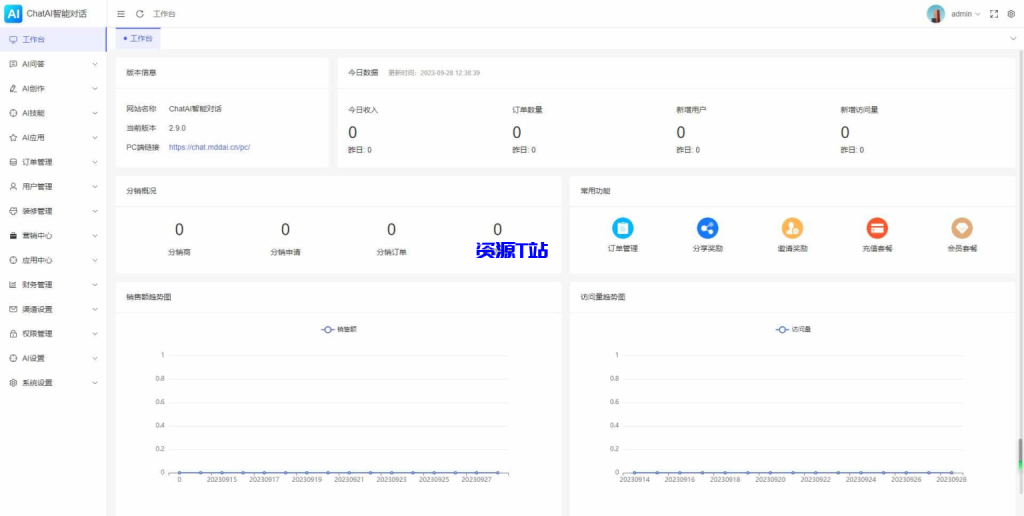This screenshot has width=1024, height=516.
Task: Click the ChatAI logo icon
Action: [x=13, y=13]
